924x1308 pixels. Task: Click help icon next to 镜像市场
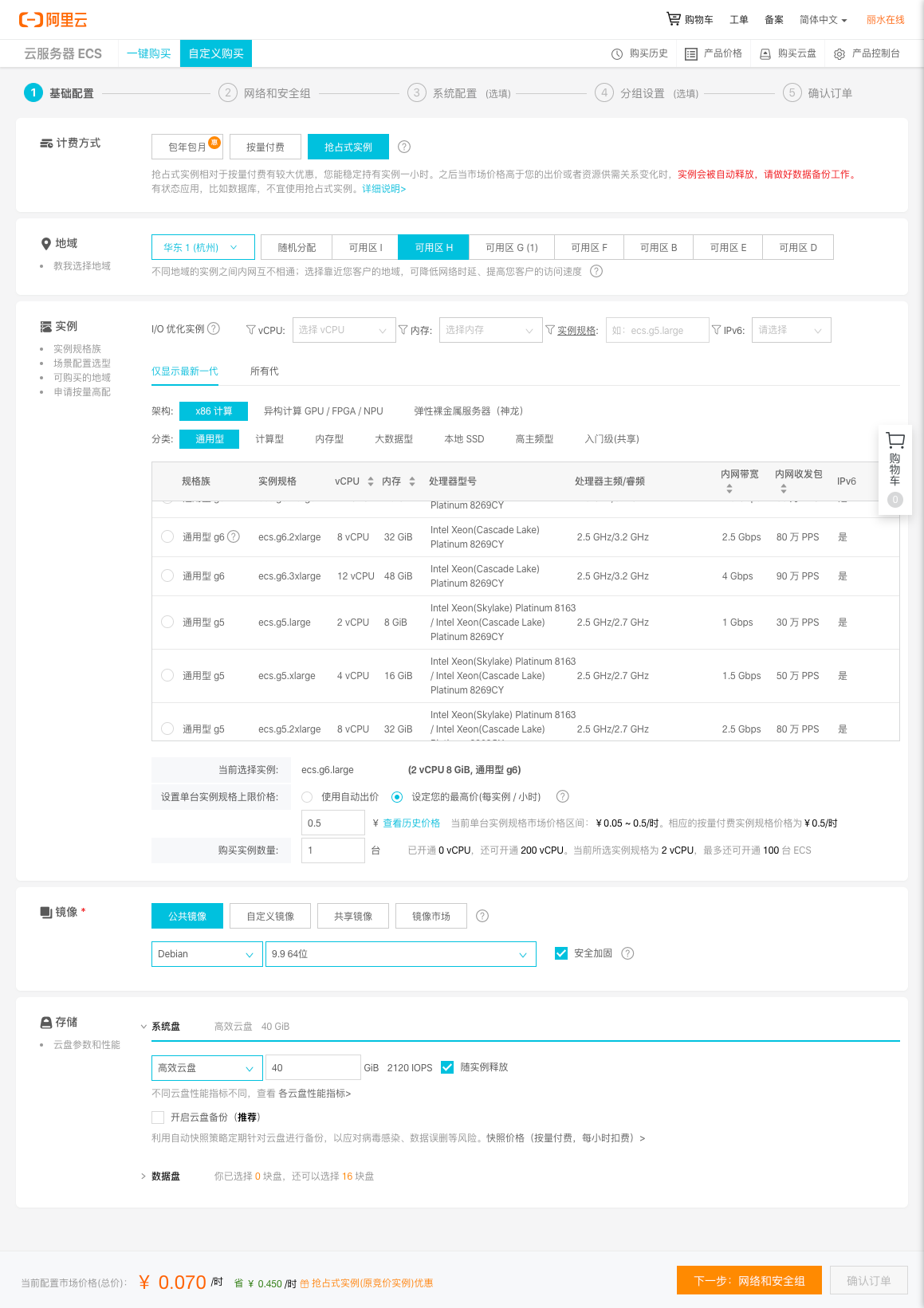coord(482,916)
